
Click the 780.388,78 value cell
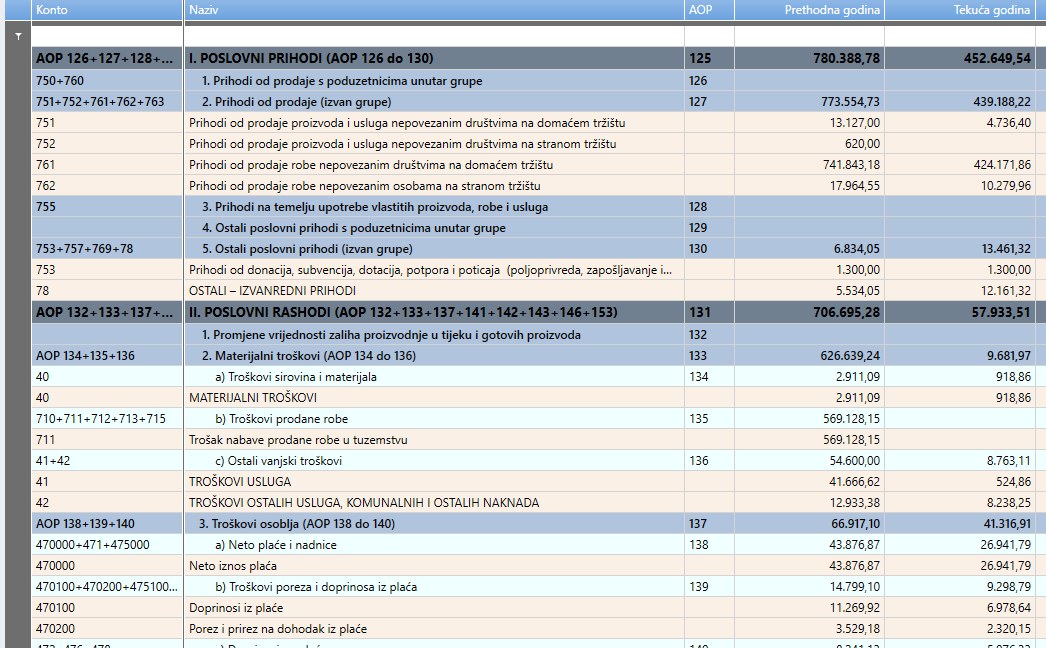(809, 58)
